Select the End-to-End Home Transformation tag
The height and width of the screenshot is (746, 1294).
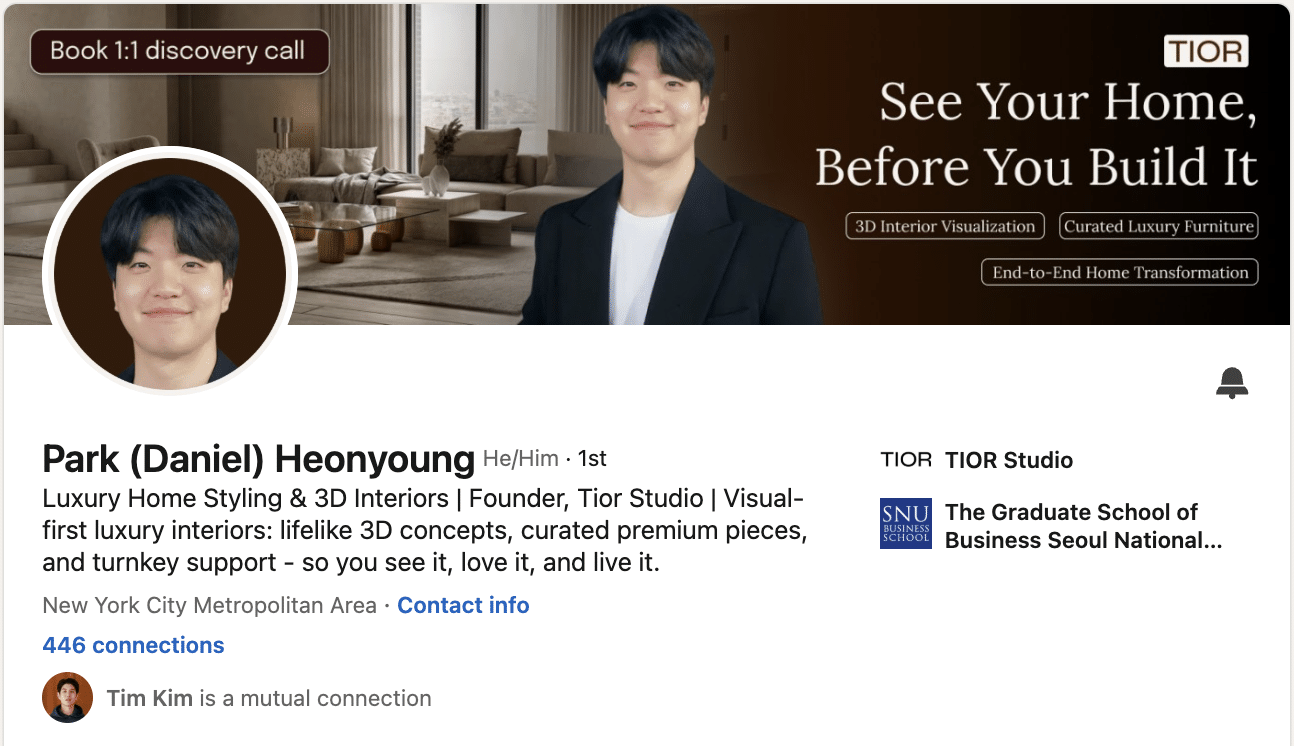coord(1120,272)
